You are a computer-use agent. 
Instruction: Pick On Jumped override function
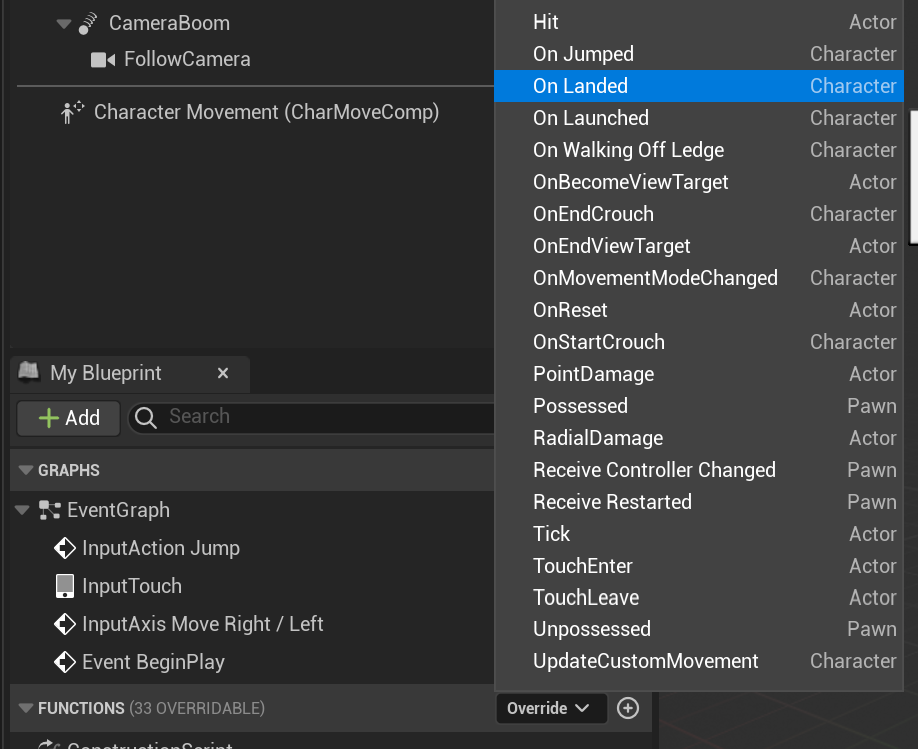(583, 54)
